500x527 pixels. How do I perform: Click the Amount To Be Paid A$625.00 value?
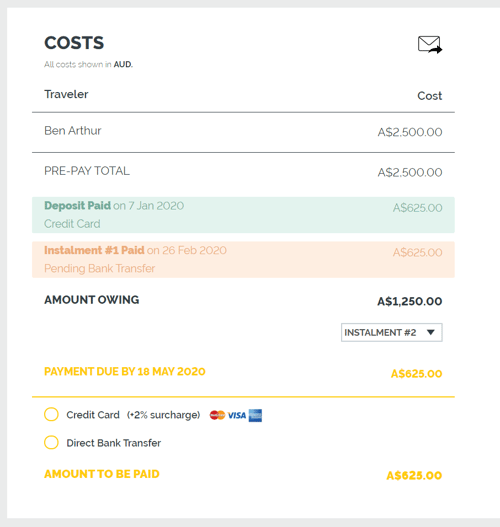point(414,475)
